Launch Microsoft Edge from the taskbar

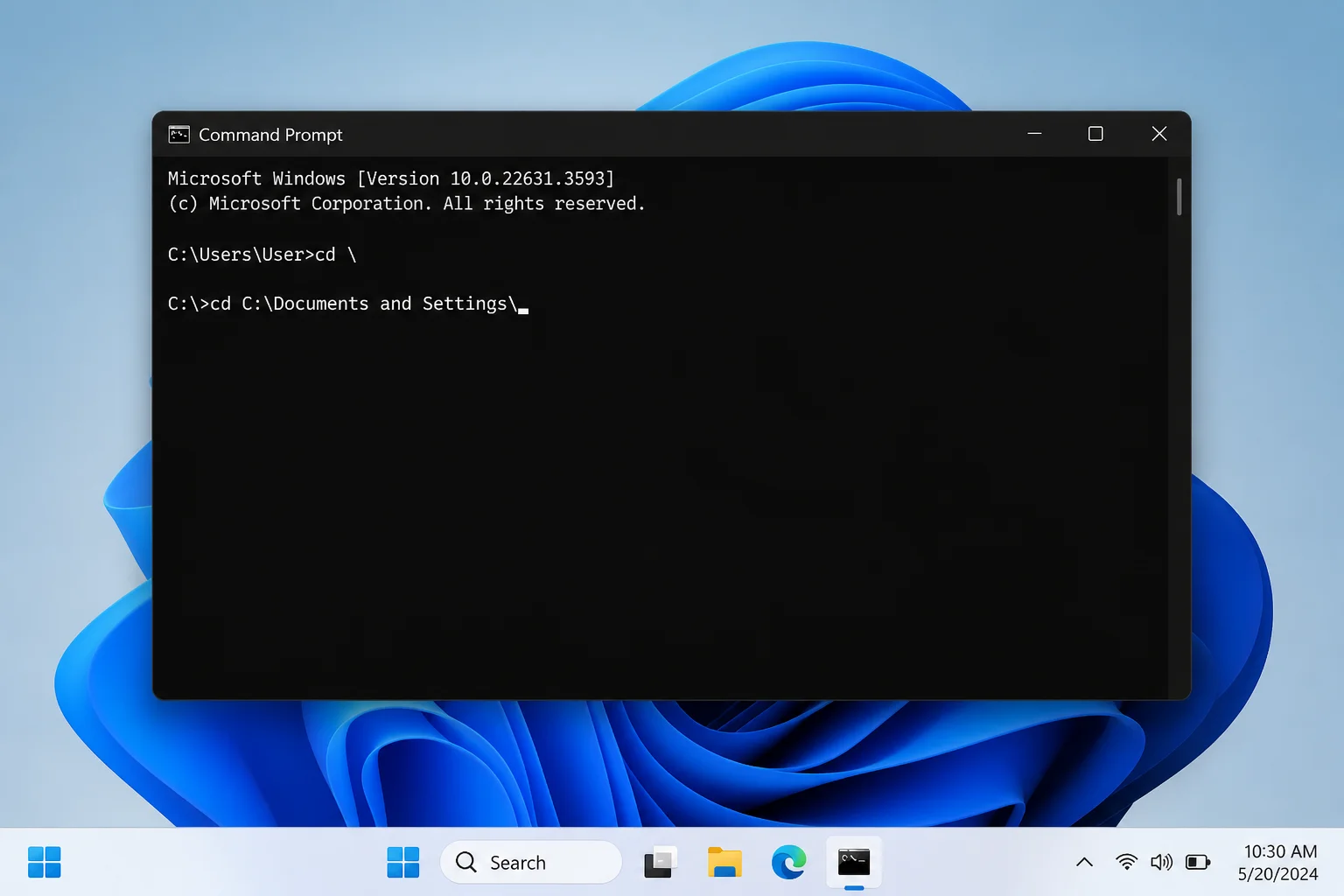coord(789,863)
